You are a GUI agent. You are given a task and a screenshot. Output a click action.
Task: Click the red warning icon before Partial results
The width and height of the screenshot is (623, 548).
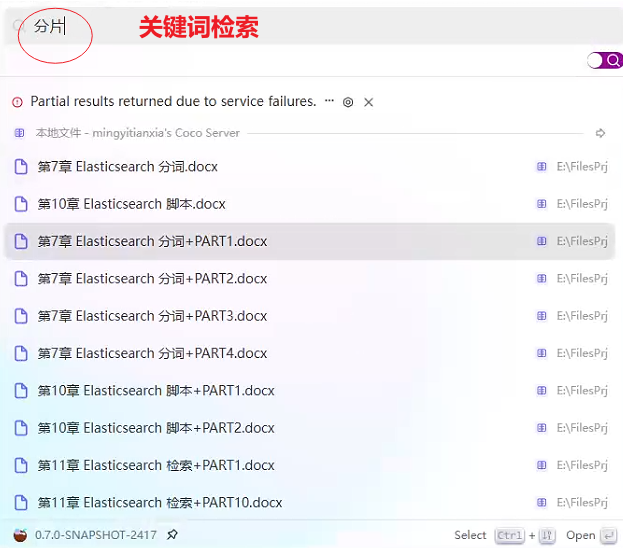click(17, 102)
